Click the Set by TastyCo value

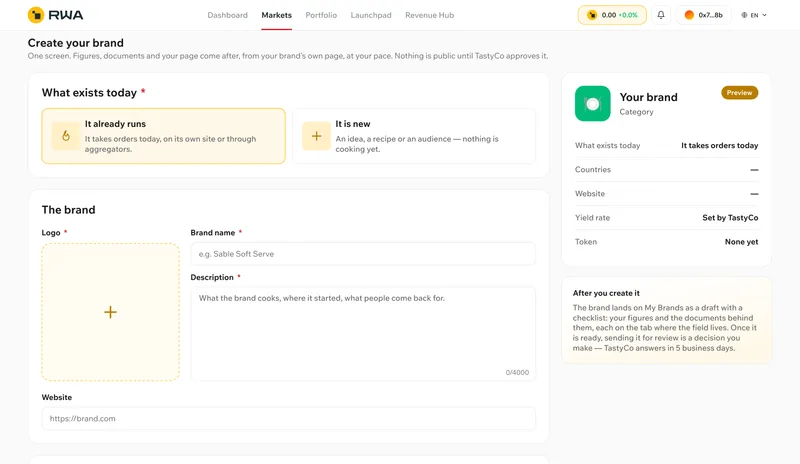730,217
